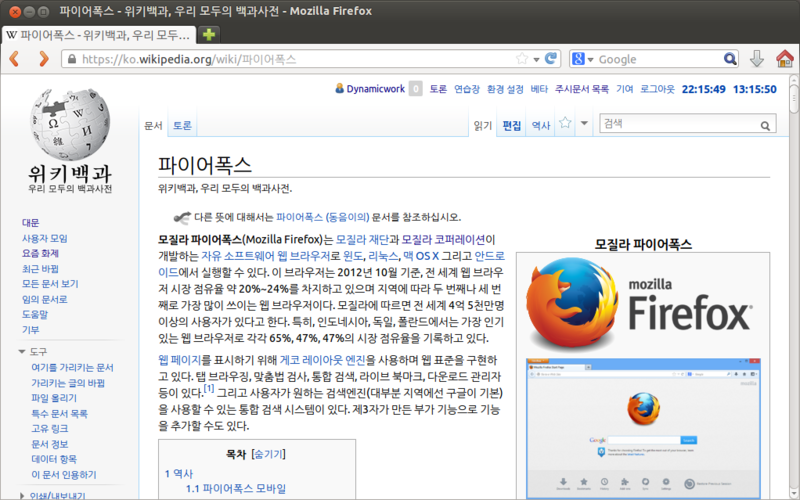Click the 22:15:49 clock
800x500 pixels.
click(x=704, y=89)
